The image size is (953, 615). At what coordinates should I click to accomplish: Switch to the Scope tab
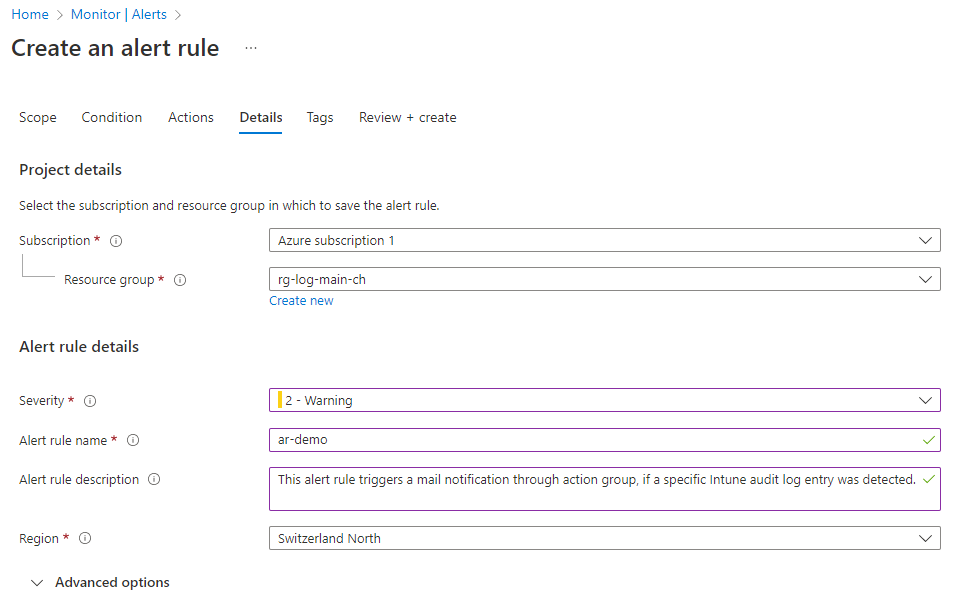tap(37, 117)
